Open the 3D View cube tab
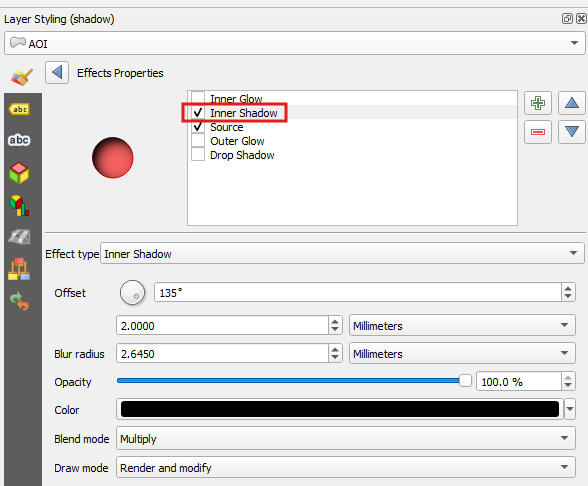 point(19,173)
